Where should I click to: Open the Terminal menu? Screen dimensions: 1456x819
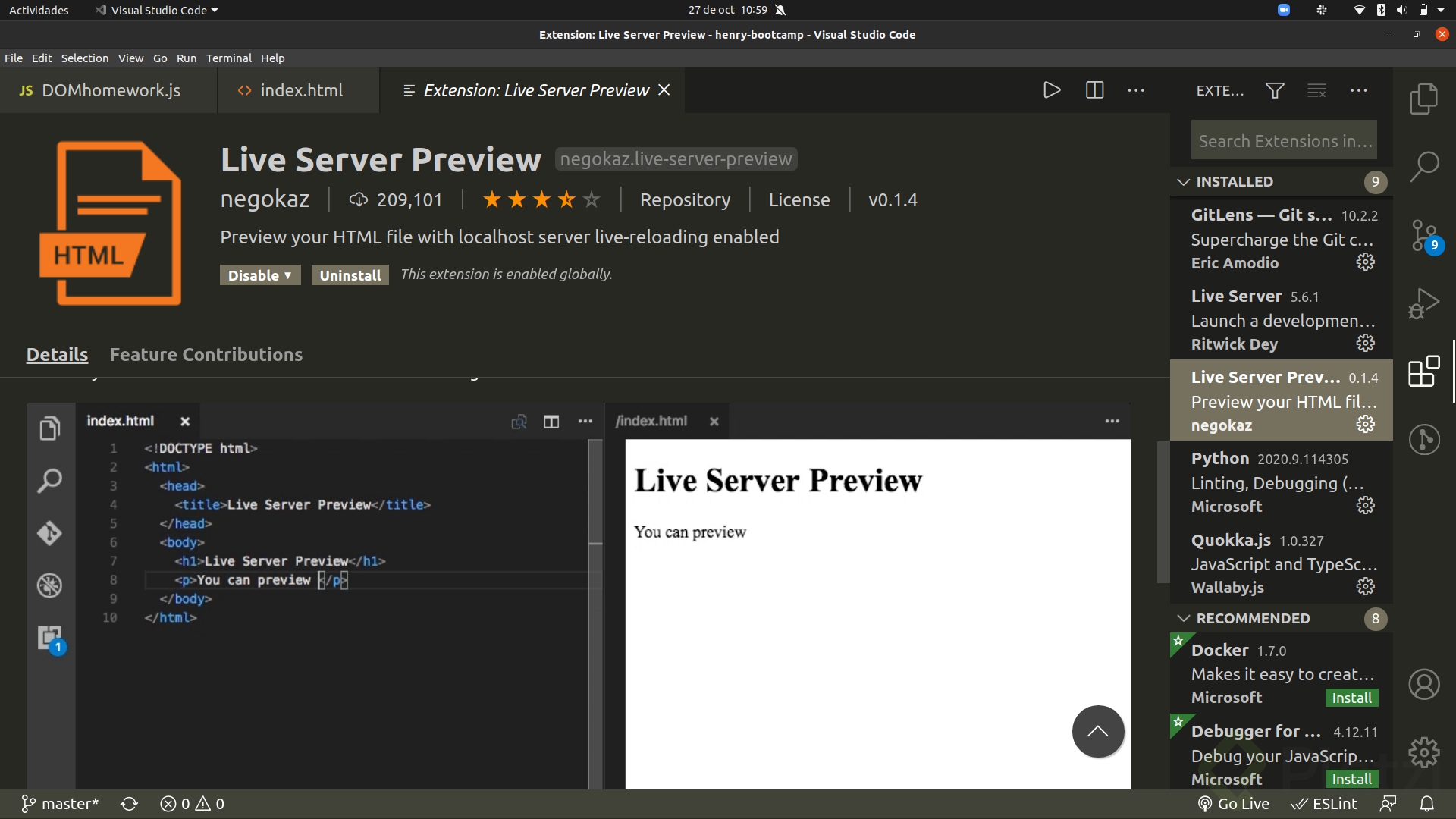coord(228,58)
